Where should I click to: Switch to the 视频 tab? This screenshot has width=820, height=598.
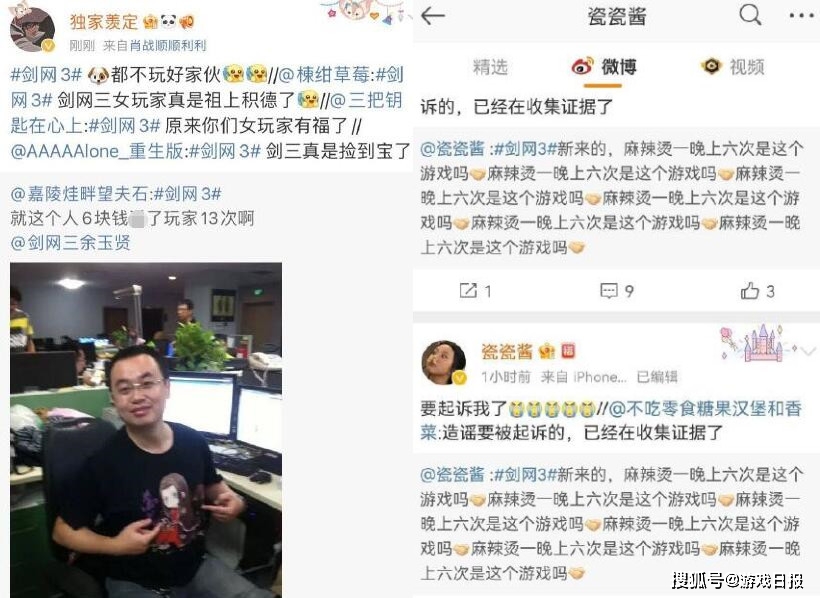coord(732,67)
